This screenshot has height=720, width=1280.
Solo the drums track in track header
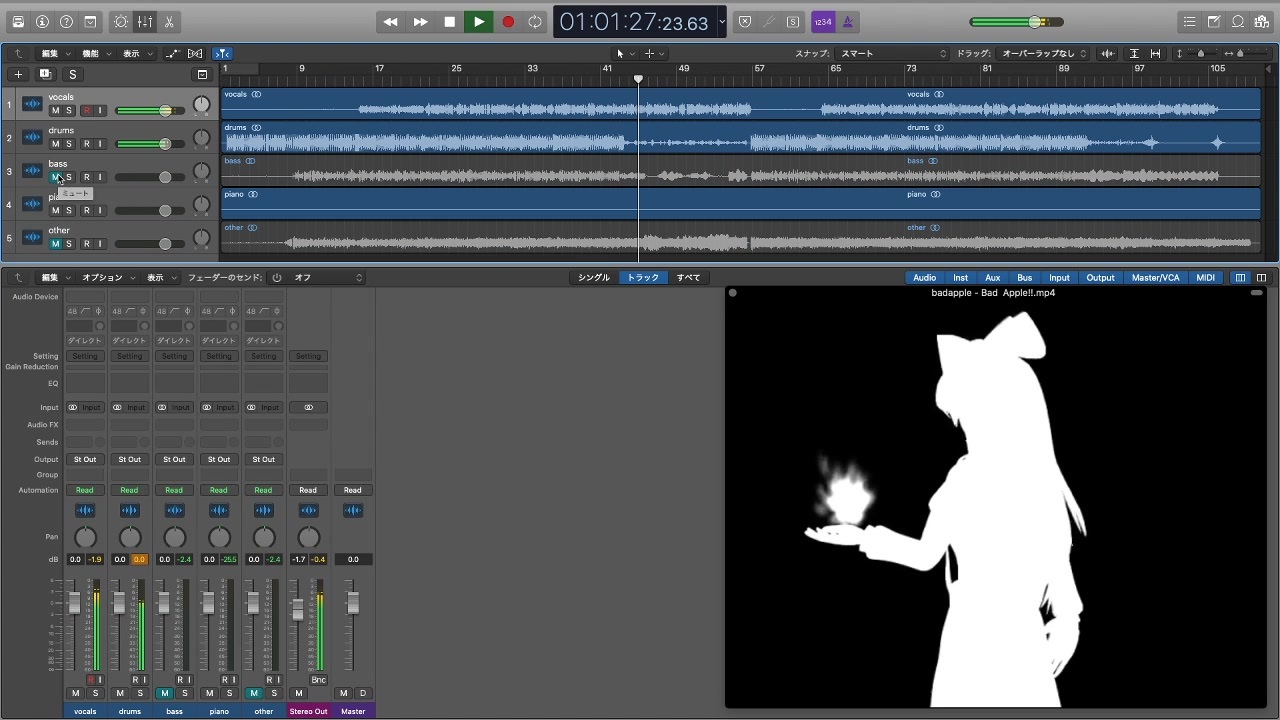click(x=69, y=144)
